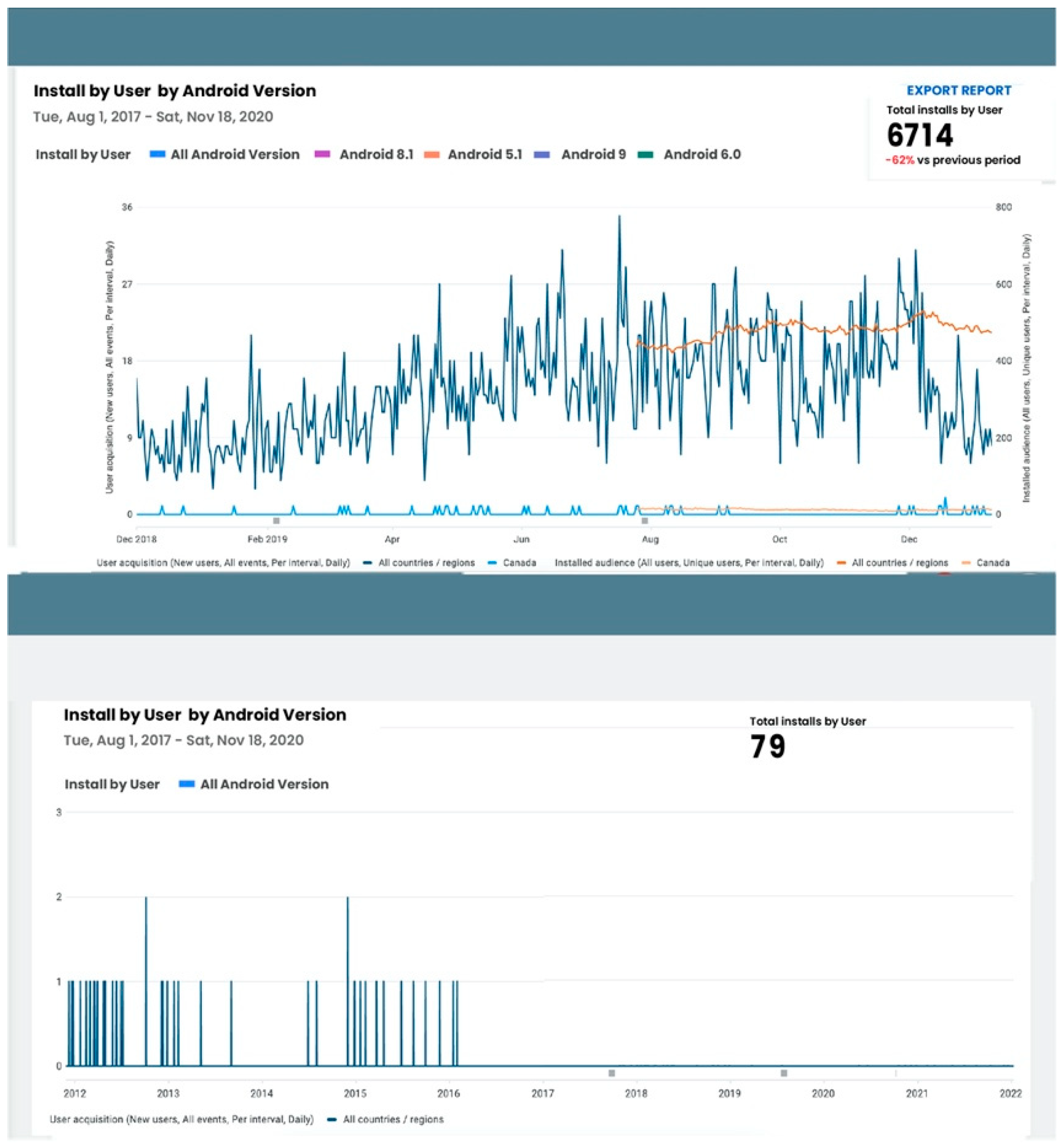Toggle the Android 6.0 green legend swatch
This screenshot has height=1147, width=1064.
(x=646, y=155)
